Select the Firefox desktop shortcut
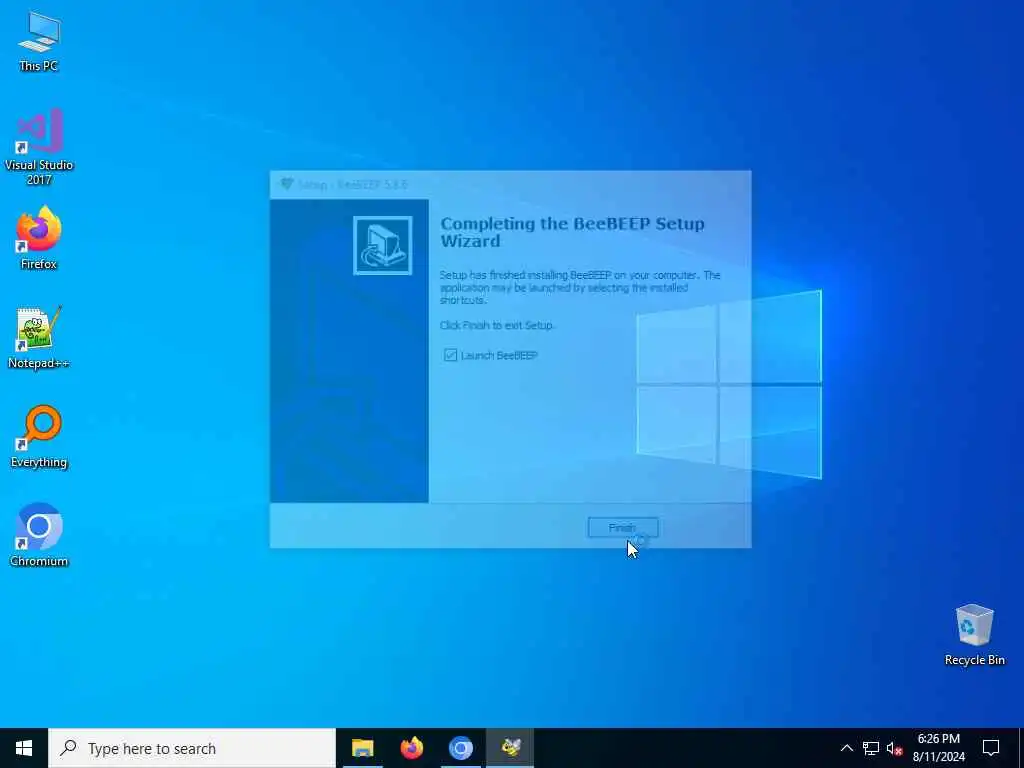This screenshot has width=1024, height=768. click(x=39, y=238)
